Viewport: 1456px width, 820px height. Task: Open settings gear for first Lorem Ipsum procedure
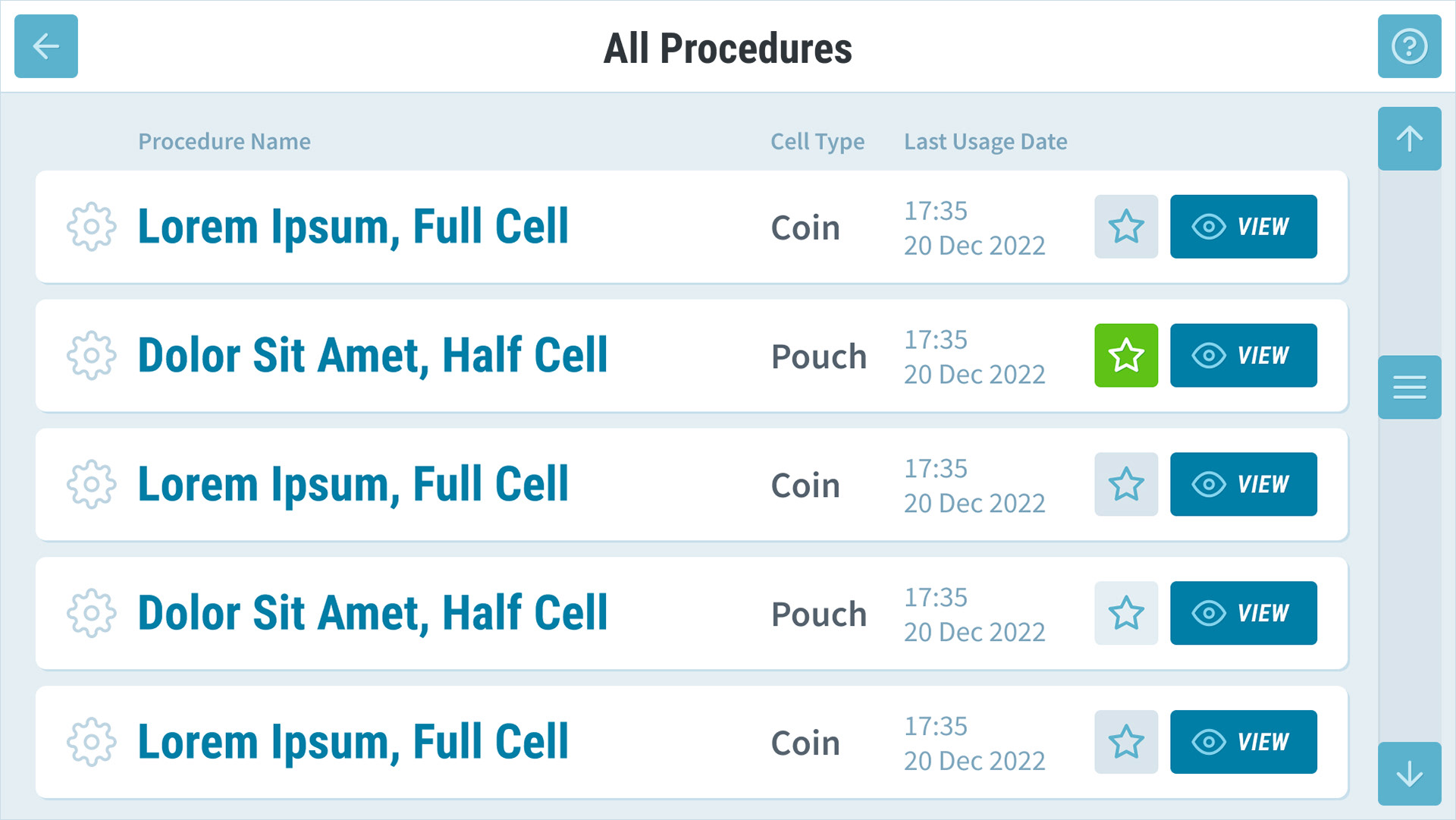coord(91,227)
